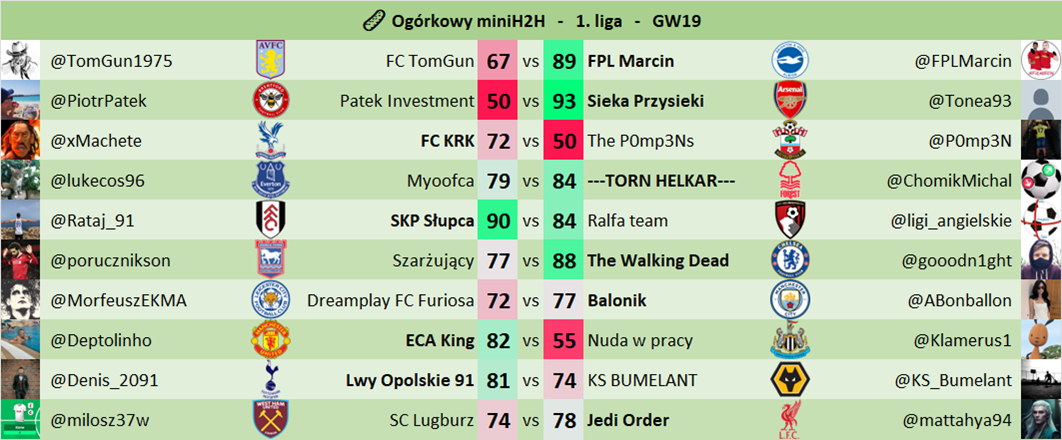Click the Ogórkowy miniH2H header title

point(531,20)
